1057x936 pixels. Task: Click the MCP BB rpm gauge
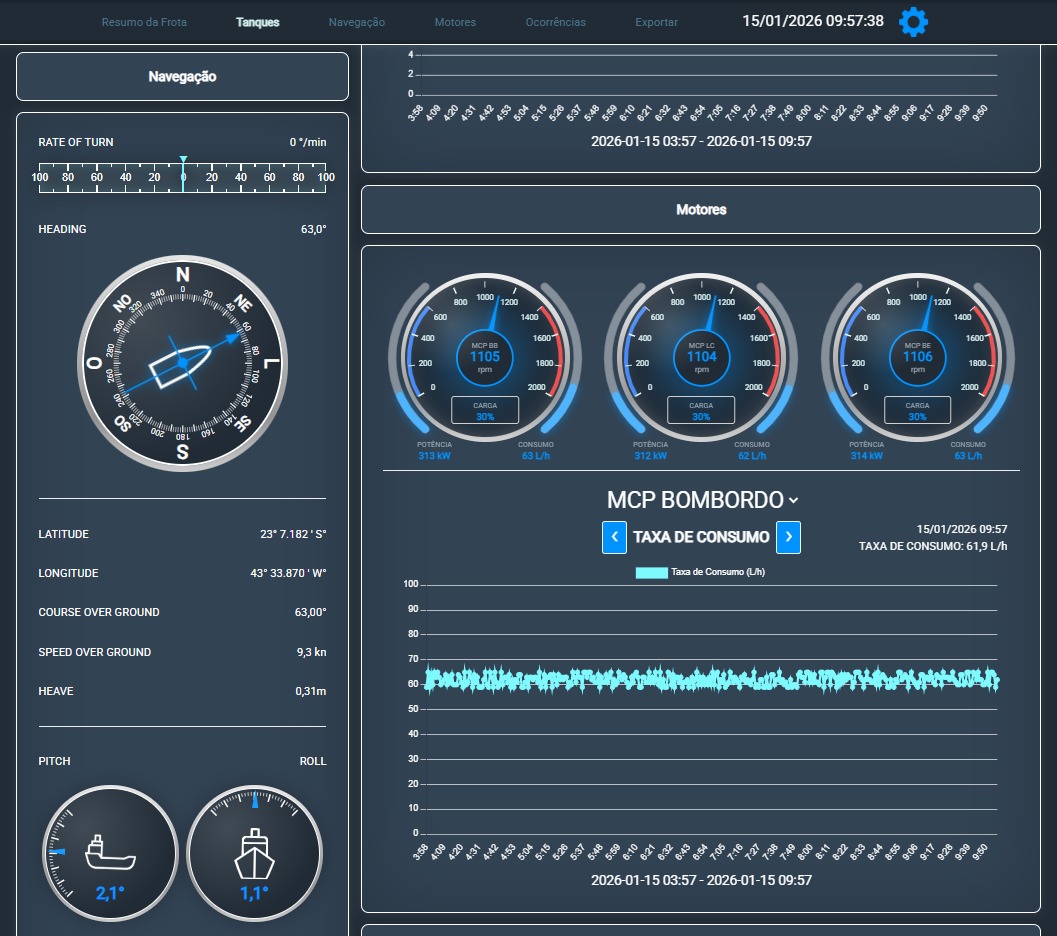(485, 356)
